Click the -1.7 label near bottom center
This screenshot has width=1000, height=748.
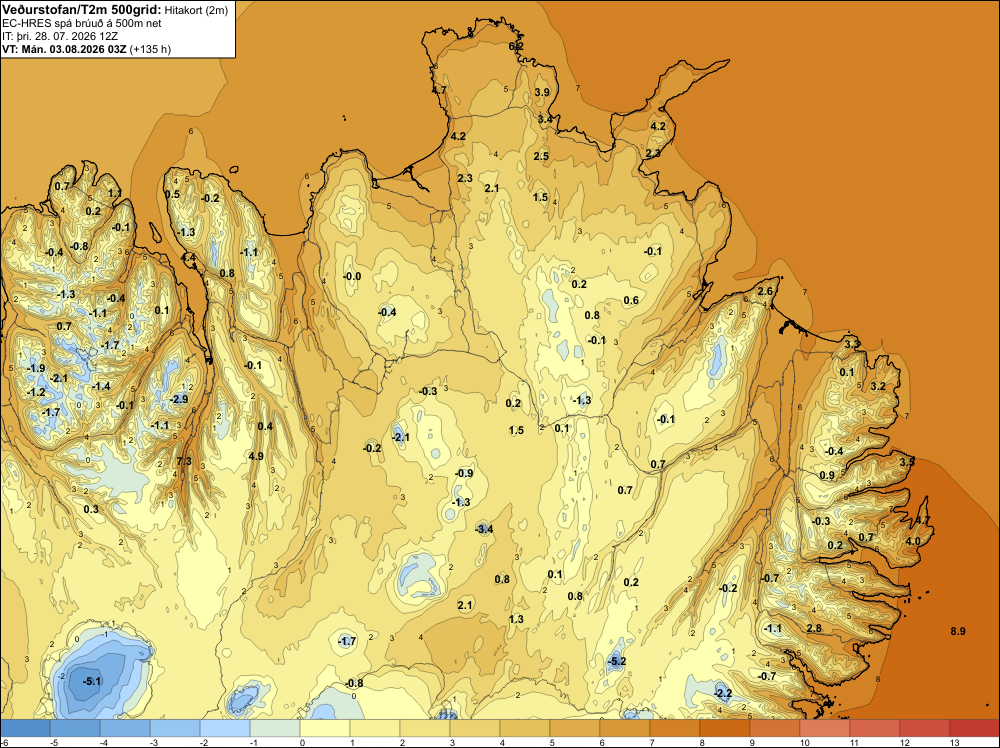(x=347, y=641)
